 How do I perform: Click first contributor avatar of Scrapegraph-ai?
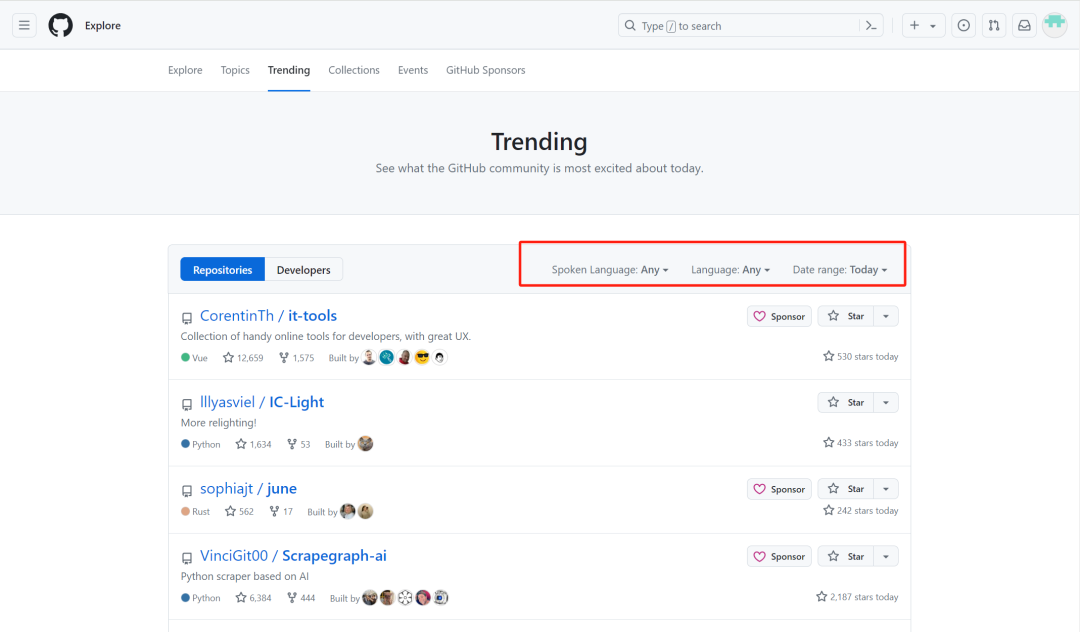pos(370,597)
